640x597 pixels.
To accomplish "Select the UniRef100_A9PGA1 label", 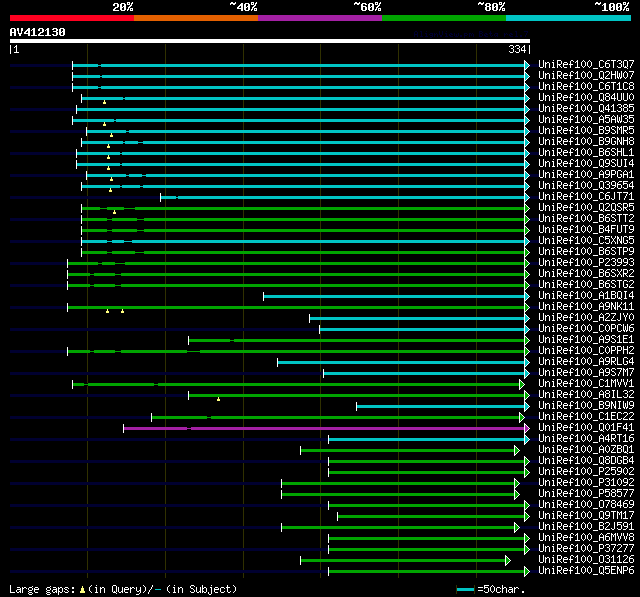I will (x=586, y=175).
